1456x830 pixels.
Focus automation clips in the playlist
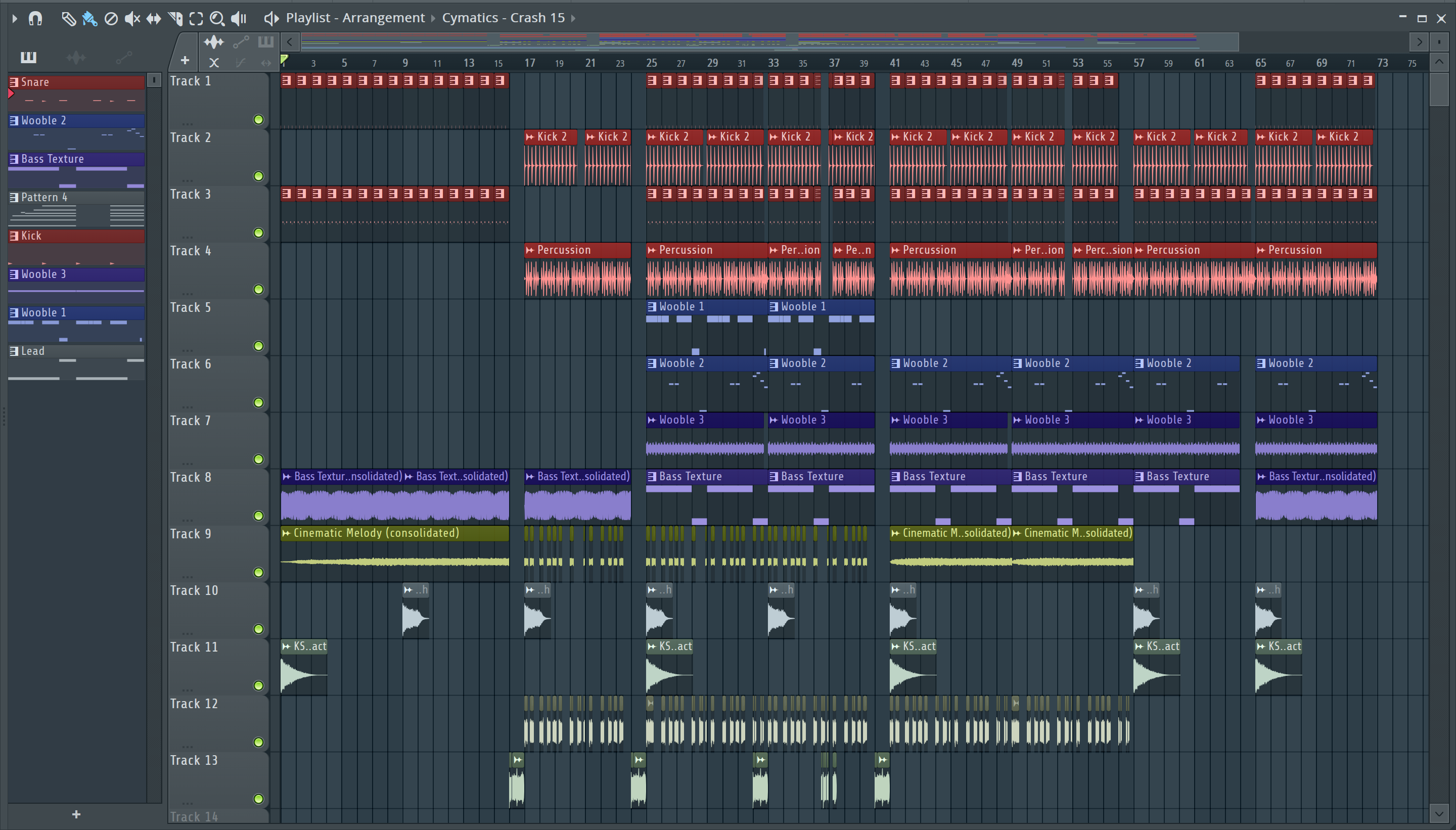point(241,41)
